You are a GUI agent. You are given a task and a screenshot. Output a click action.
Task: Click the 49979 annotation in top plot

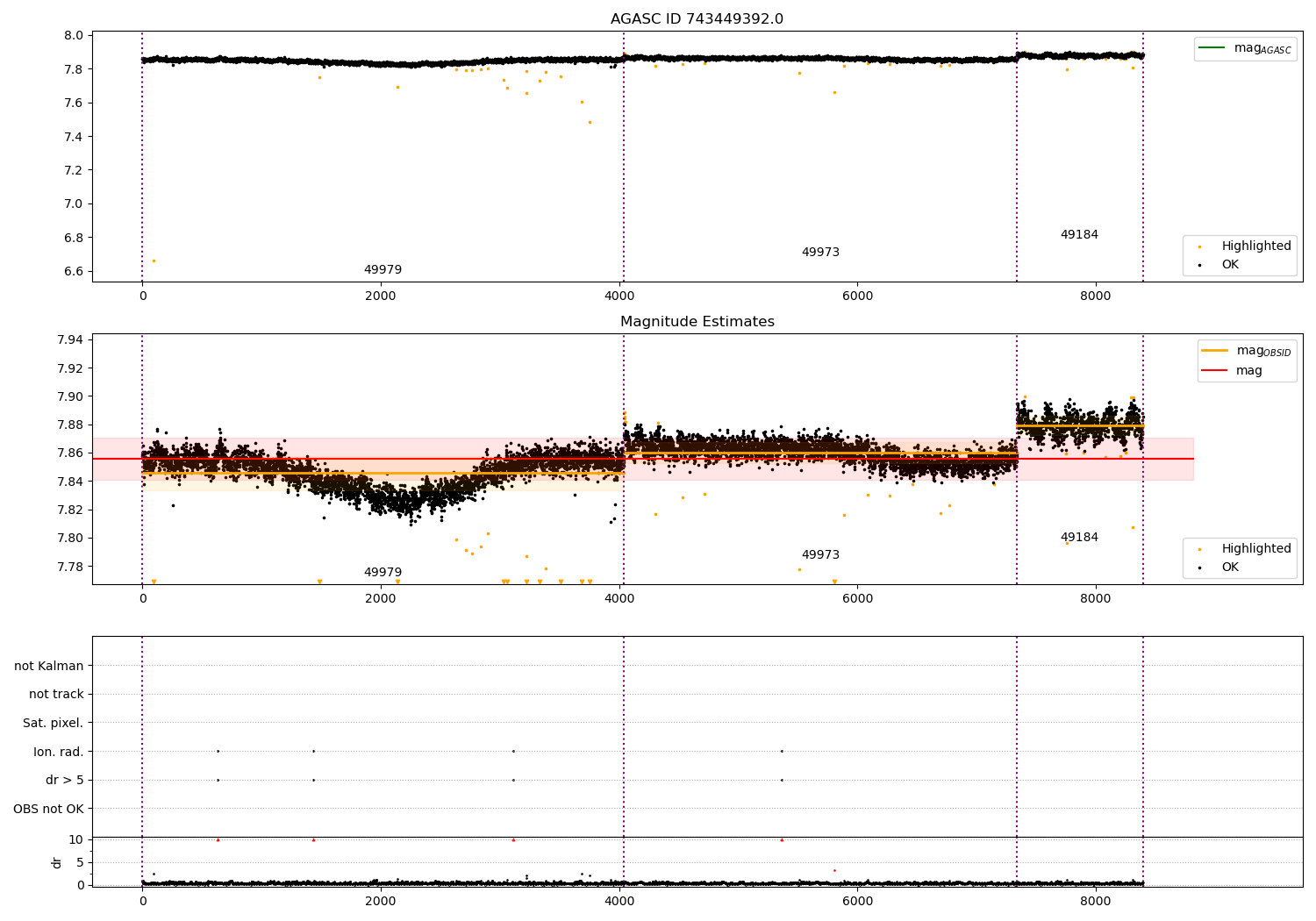383,270
